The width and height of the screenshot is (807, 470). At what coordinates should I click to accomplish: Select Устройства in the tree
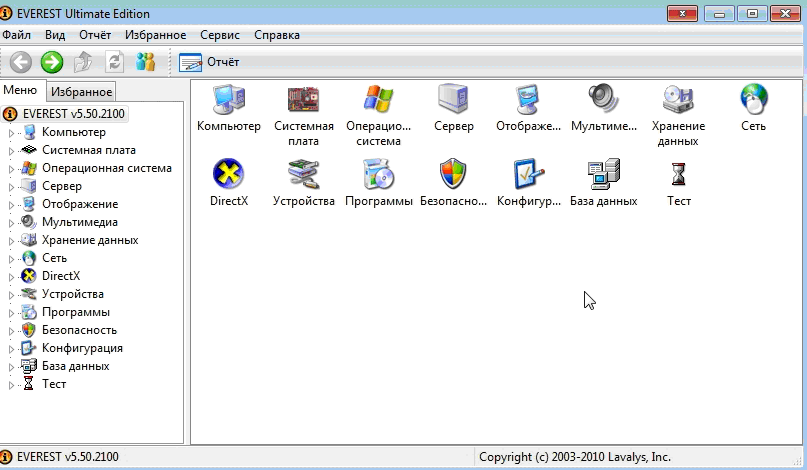click(72, 294)
